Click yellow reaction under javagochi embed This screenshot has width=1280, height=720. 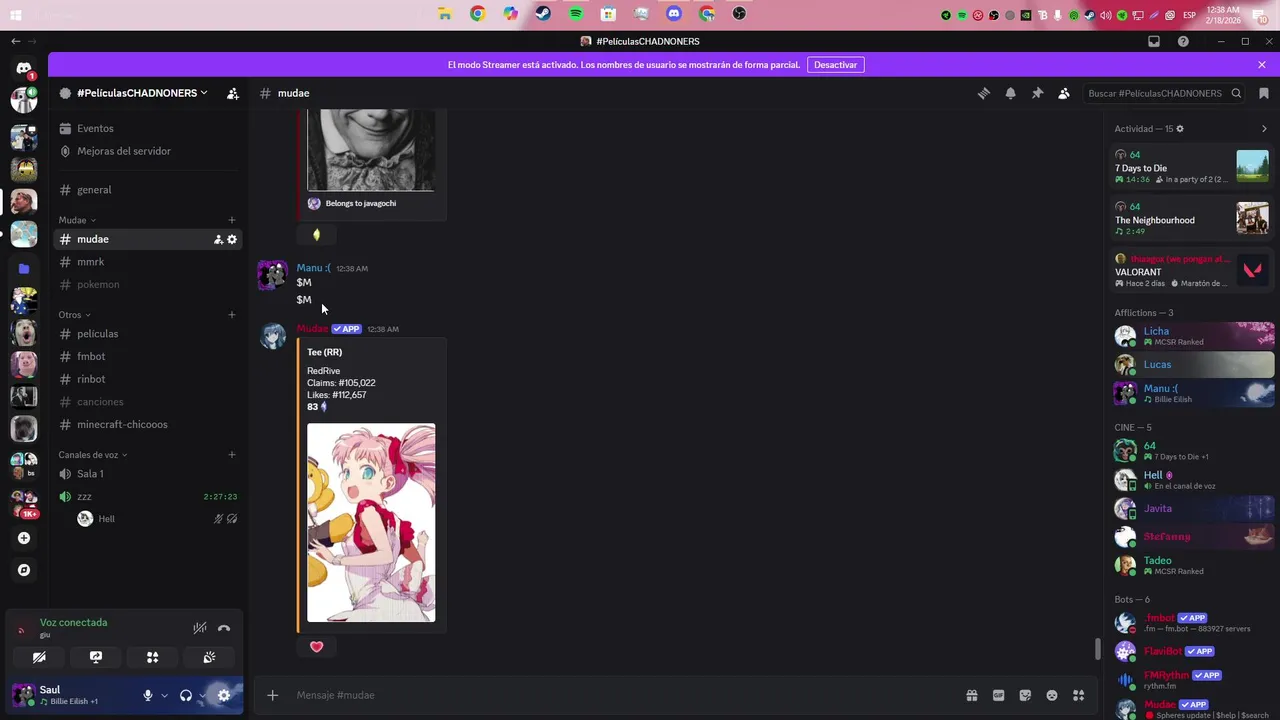click(x=316, y=235)
